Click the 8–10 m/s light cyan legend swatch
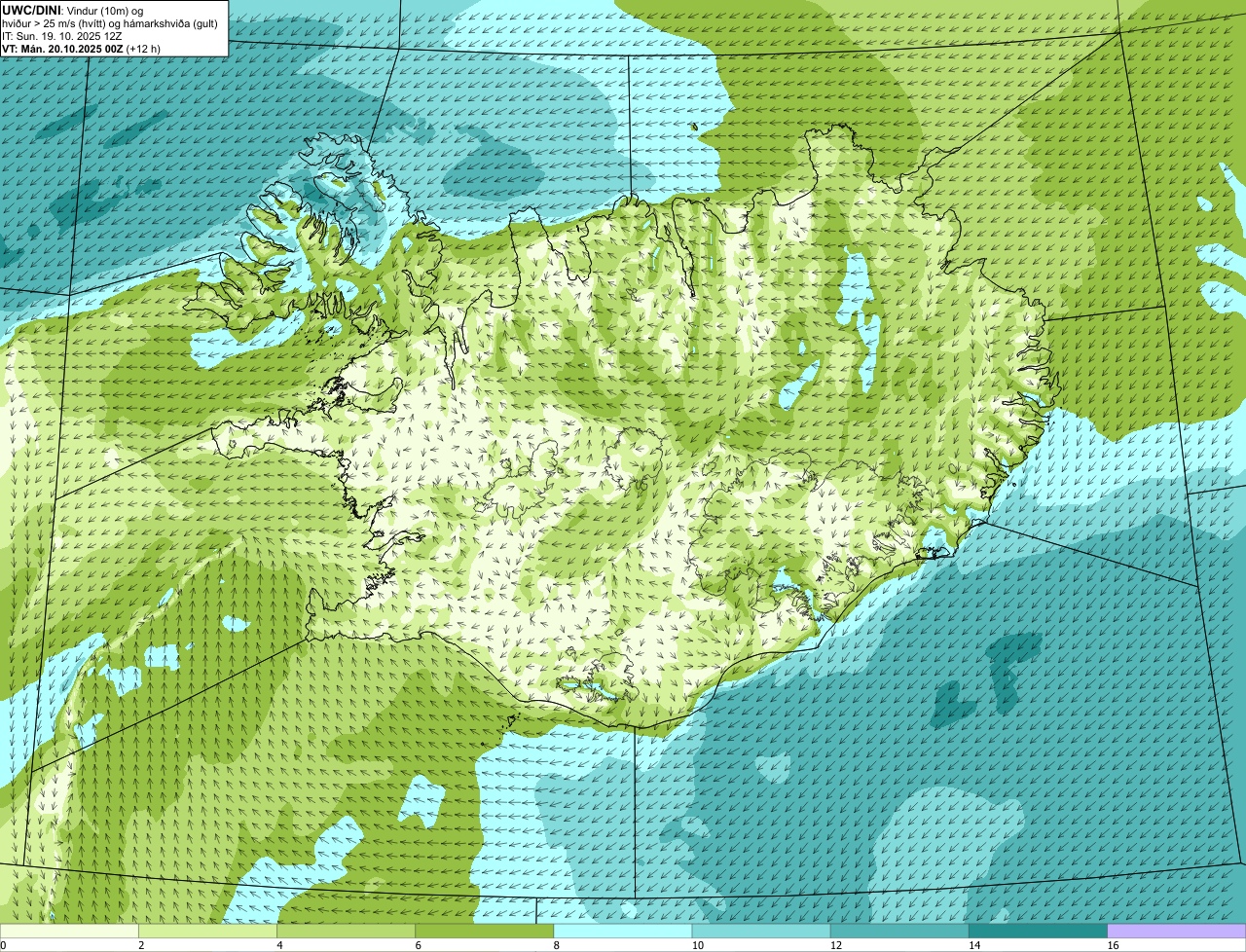Image resolution: width=1246 pixels, height=952 pixels. (623, 931)
